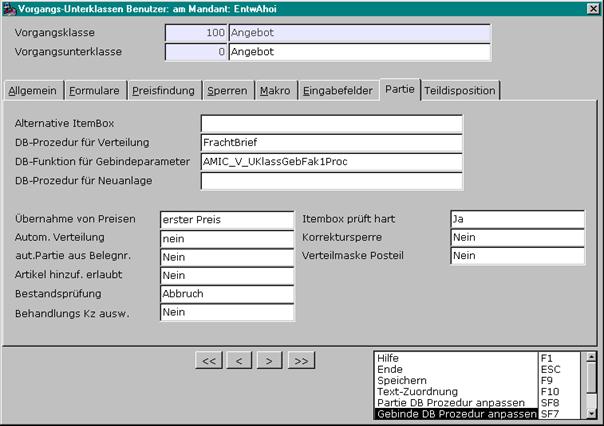Click the function list scrollbar up arrow
The height and width of the screenshot is (426, 604).
pos(591,357)
